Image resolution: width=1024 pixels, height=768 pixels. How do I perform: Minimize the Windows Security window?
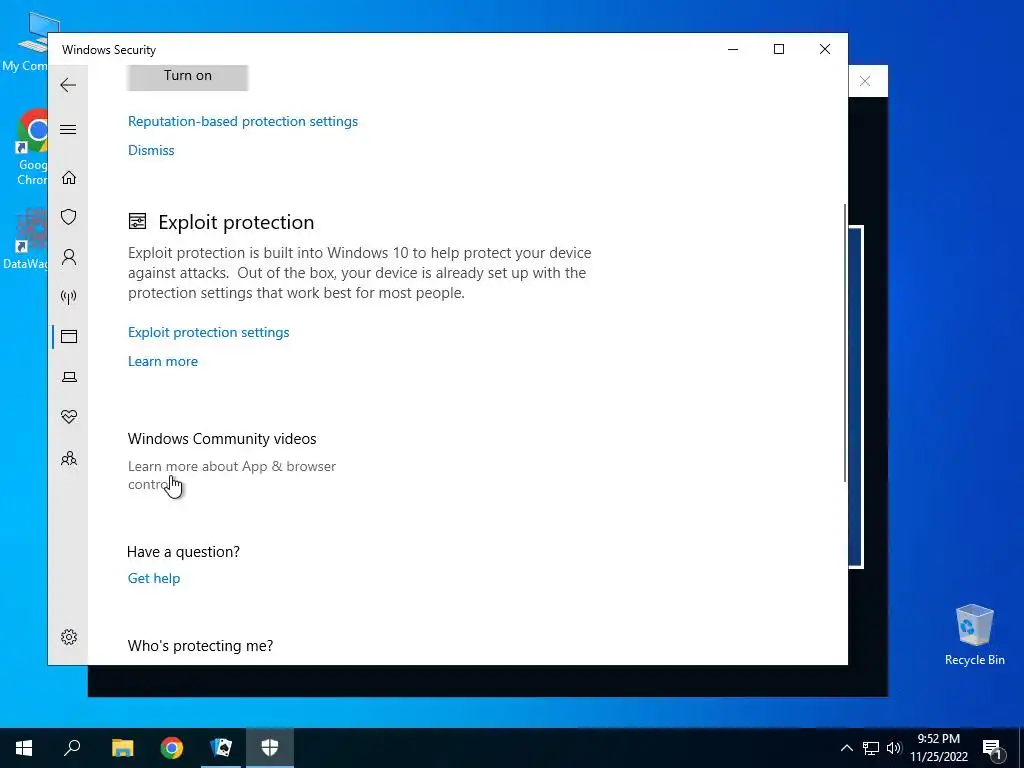coord(733,50)
